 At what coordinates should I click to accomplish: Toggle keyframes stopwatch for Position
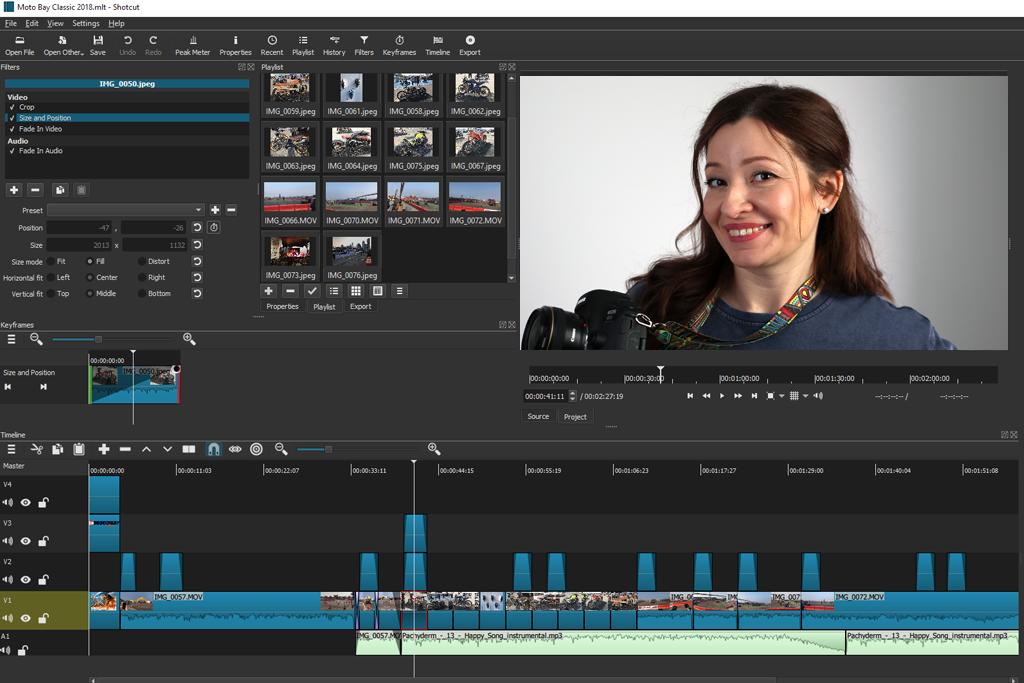(x=214, y=227)
